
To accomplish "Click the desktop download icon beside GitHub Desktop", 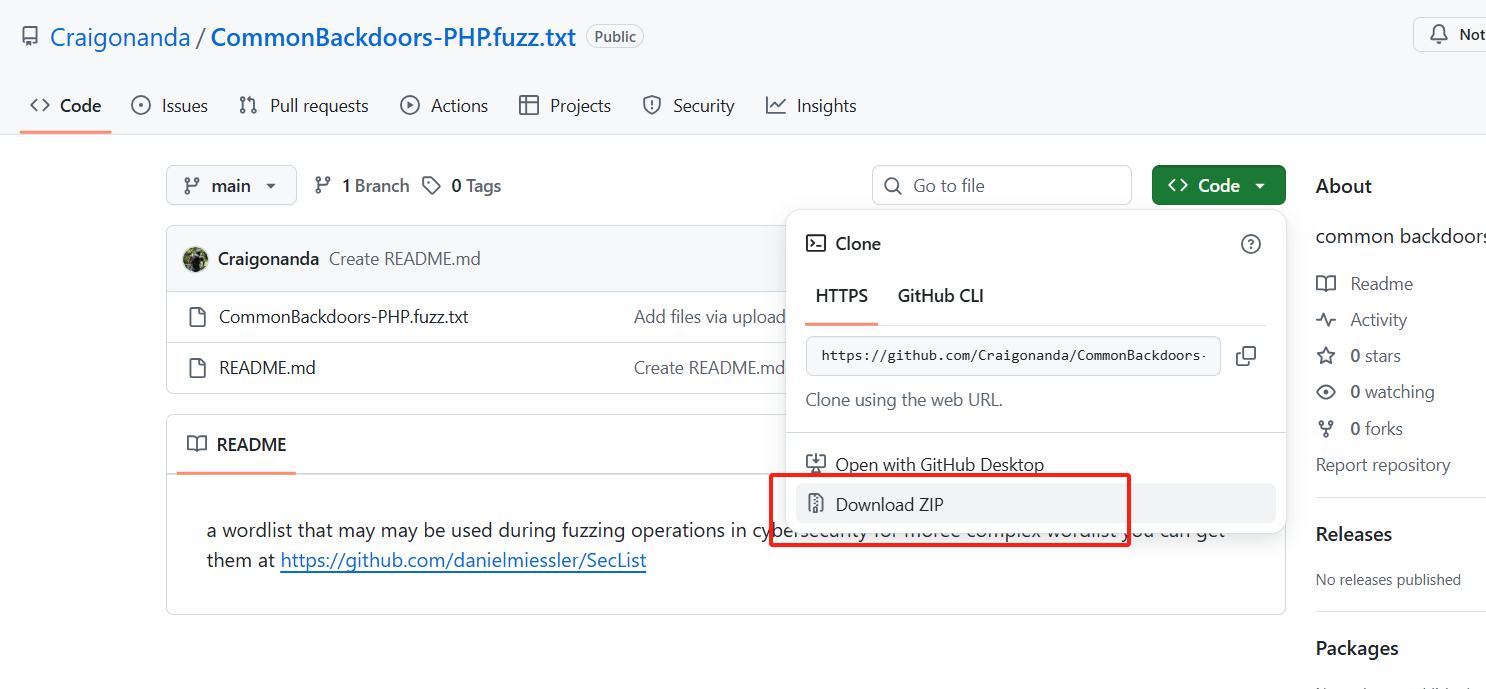I will point(816,465).
